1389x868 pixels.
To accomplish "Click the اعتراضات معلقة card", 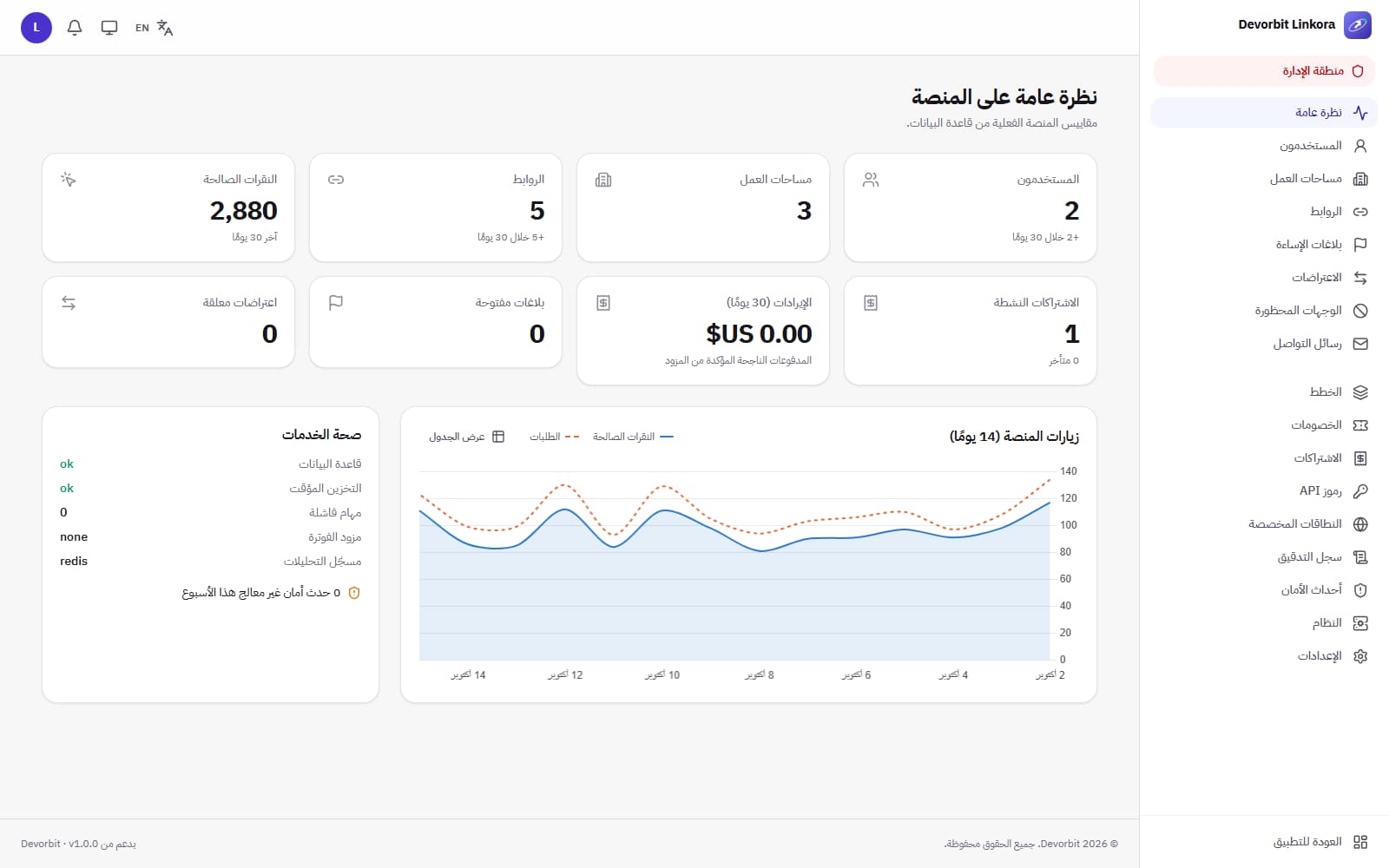I will click(x=168, y=322).
